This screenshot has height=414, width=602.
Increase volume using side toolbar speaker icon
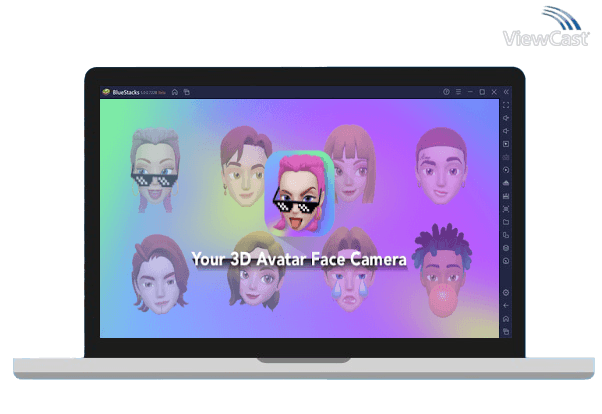[506, 118]
